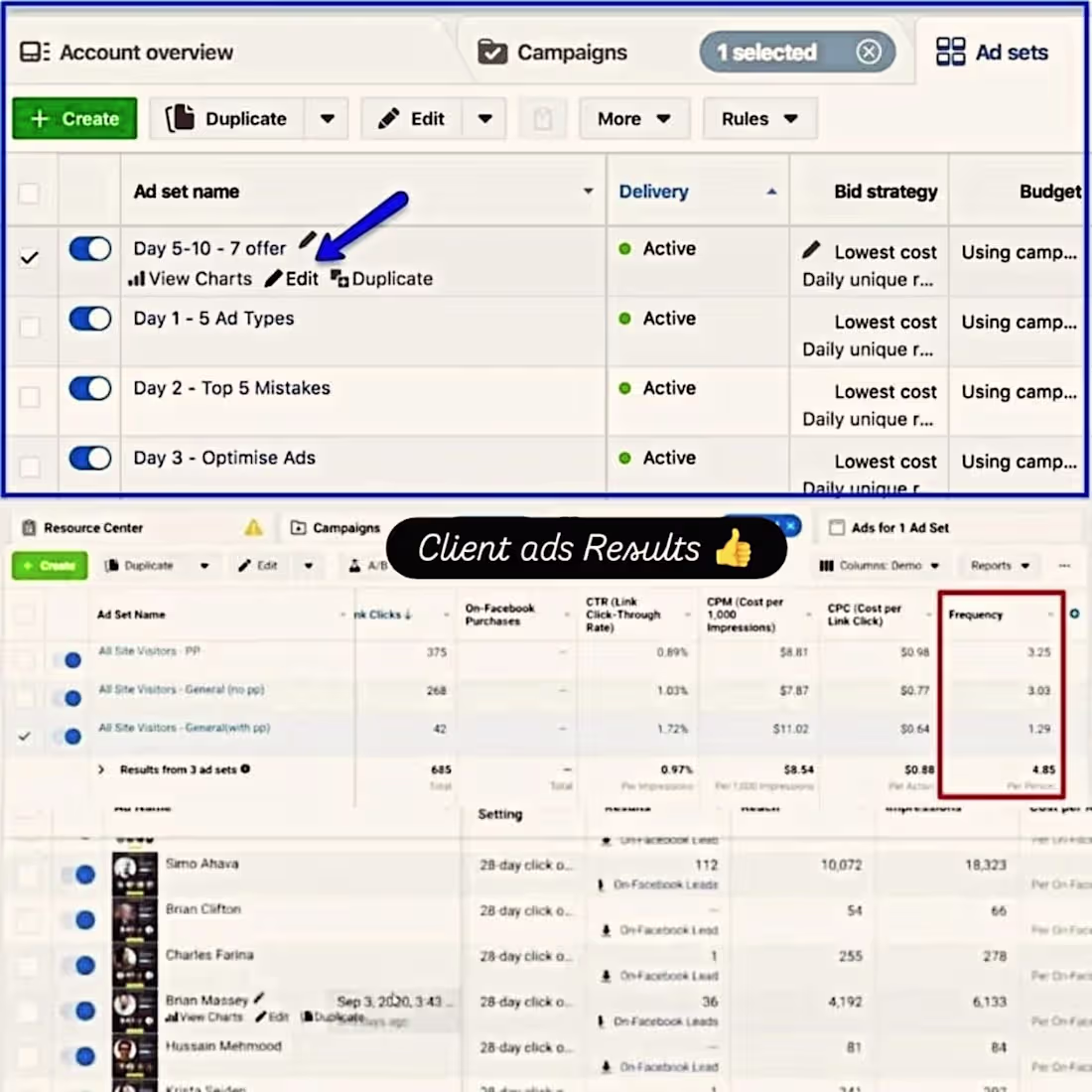Click the Columns: Demo icon

coord(826,565)
